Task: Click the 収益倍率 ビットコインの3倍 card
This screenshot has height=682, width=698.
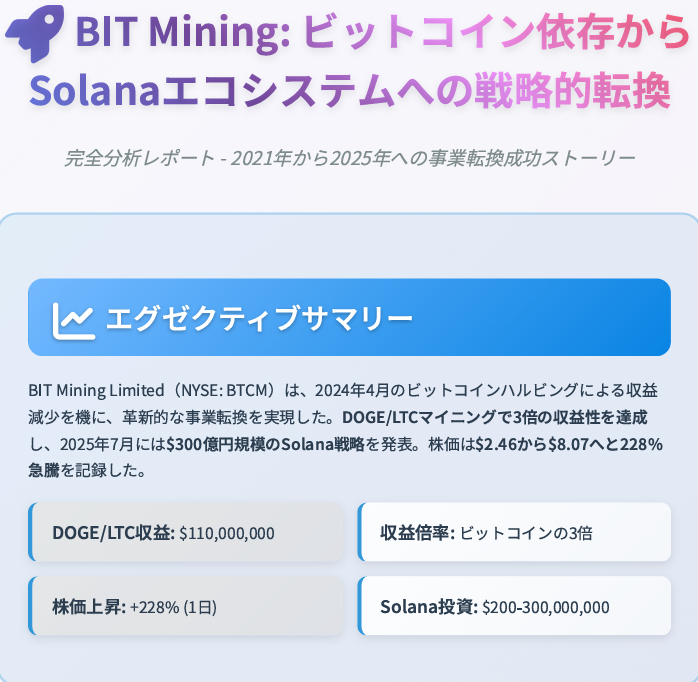Action: [514, 532]
